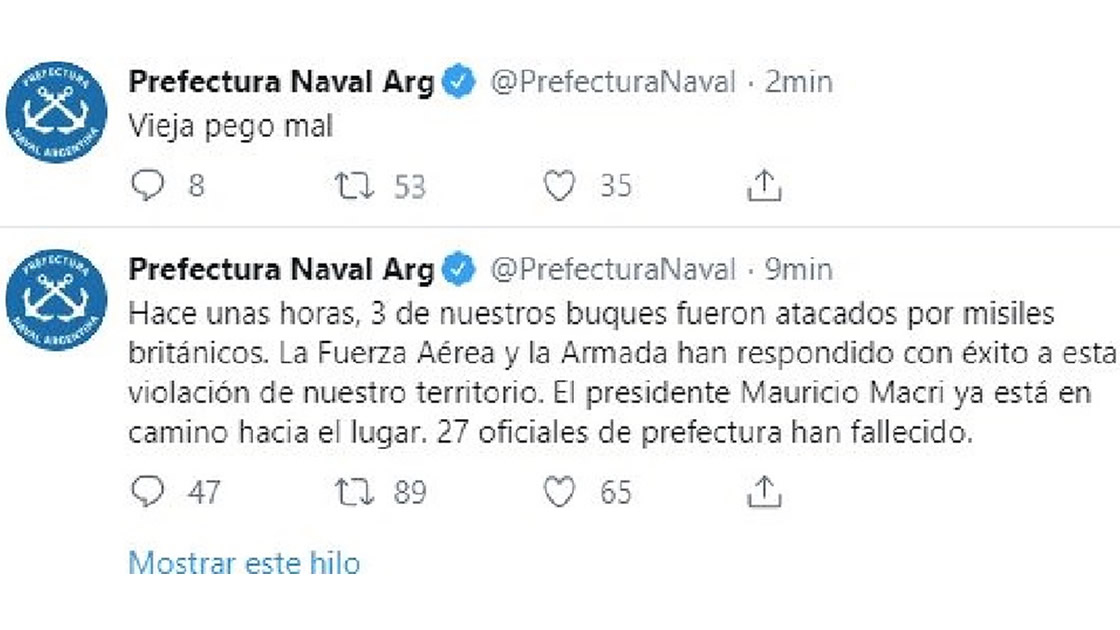Click 'Prefectura Naval Arg' name on first tweet
1120x630 pixels.
[x=281, y=82]
